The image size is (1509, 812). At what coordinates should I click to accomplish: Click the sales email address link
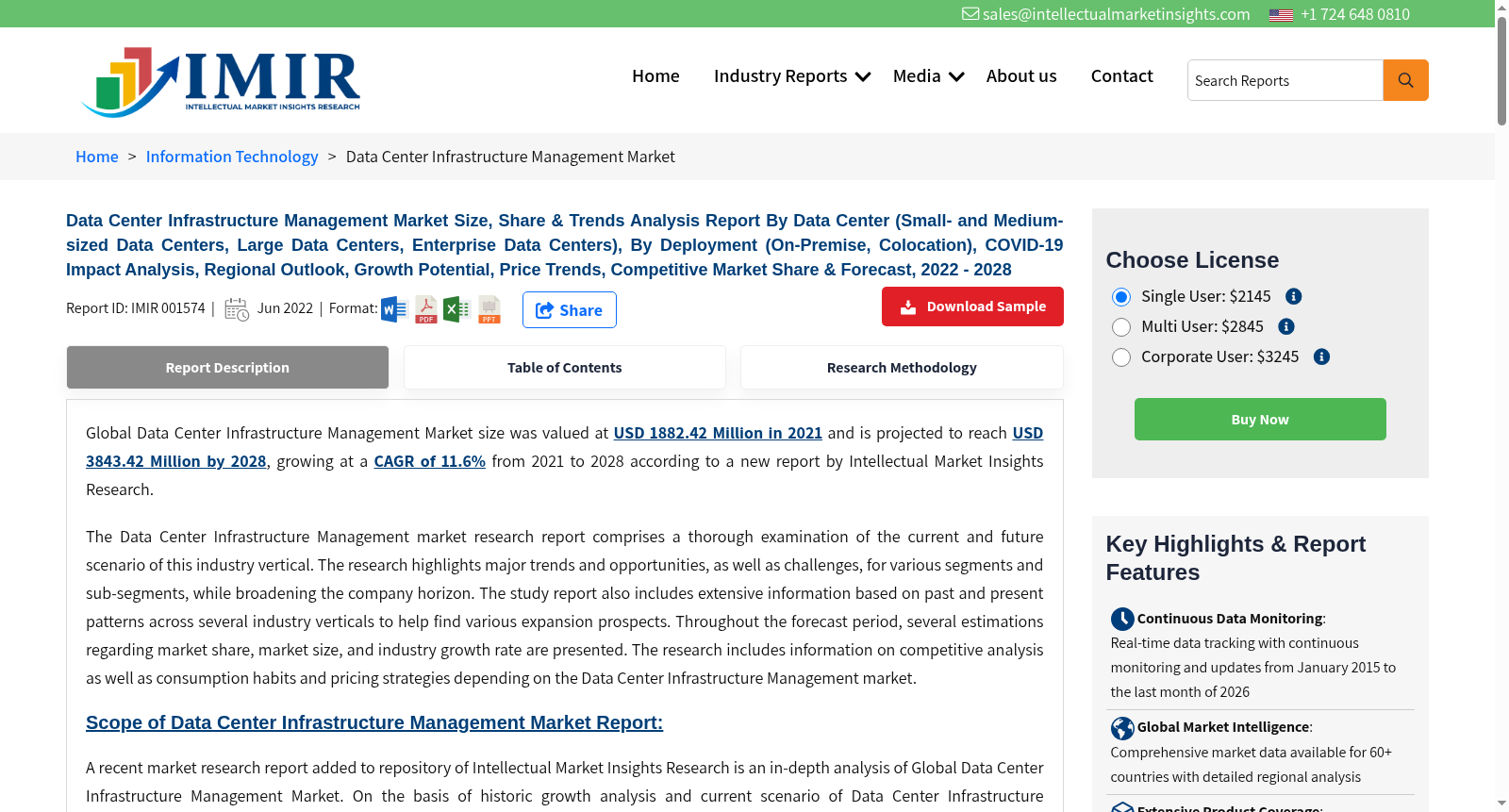coord(1116,14)
